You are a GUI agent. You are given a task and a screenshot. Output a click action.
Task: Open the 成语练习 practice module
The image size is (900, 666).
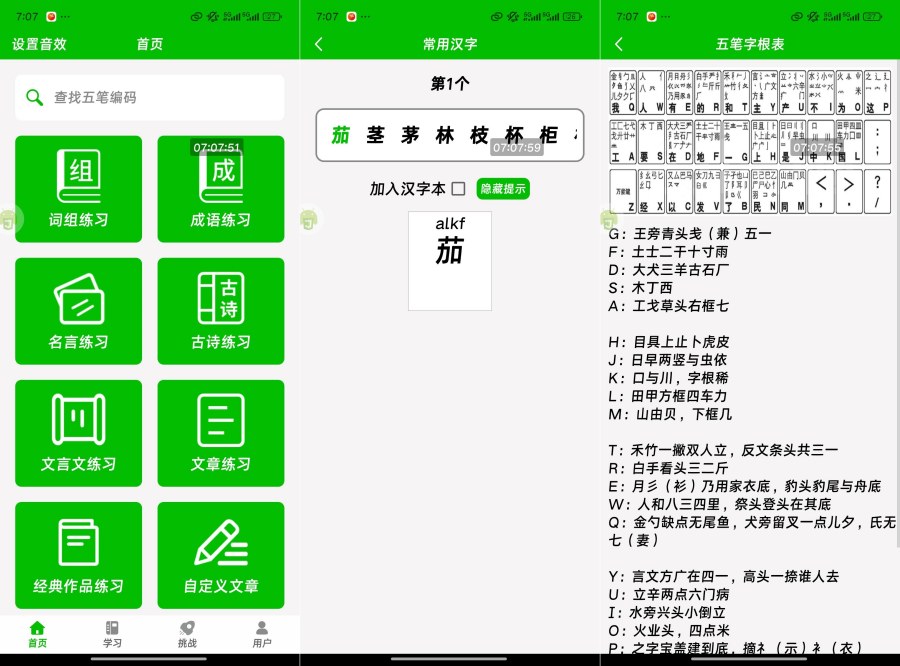click(x=221, y=189)
